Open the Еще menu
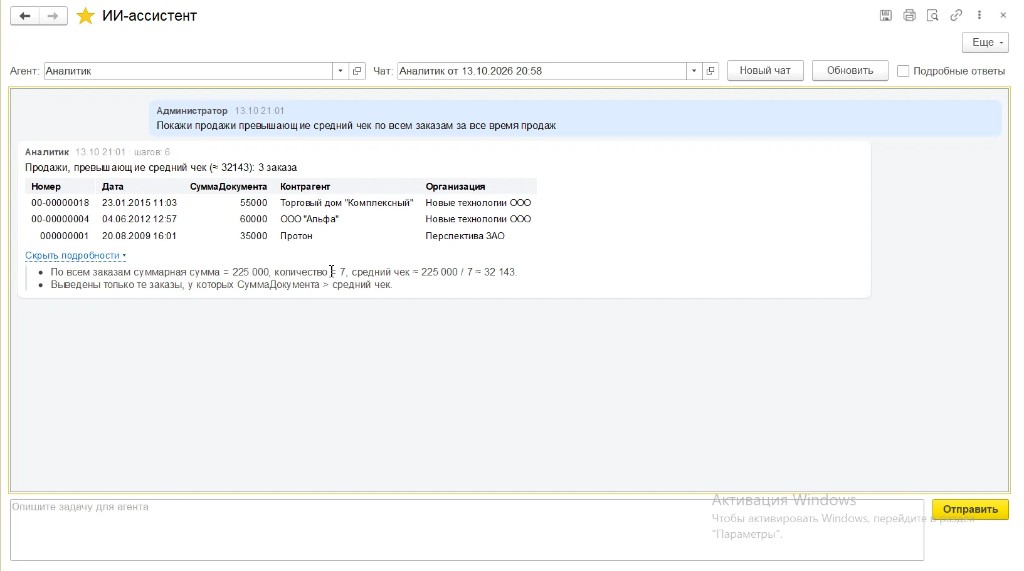The image size is (1024, 571). click(985, 42)
